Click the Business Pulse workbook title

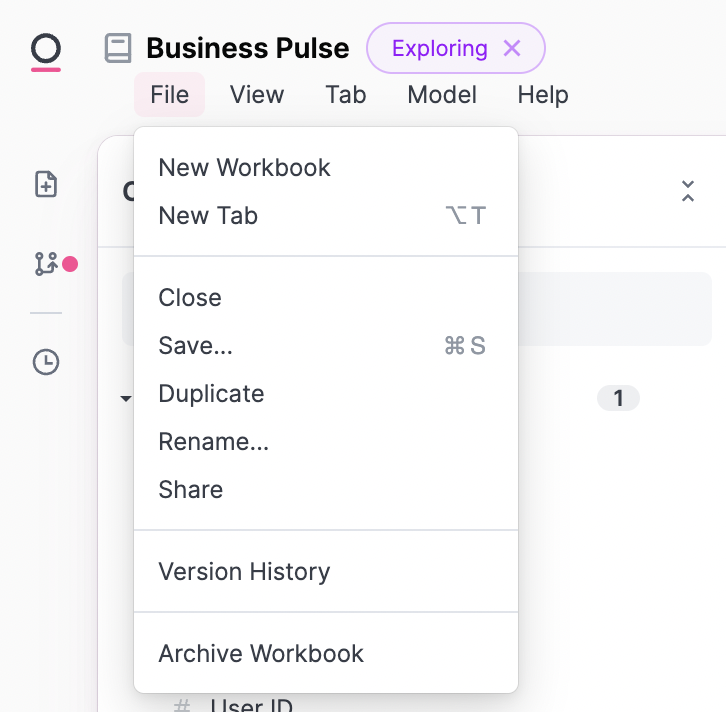248,48
